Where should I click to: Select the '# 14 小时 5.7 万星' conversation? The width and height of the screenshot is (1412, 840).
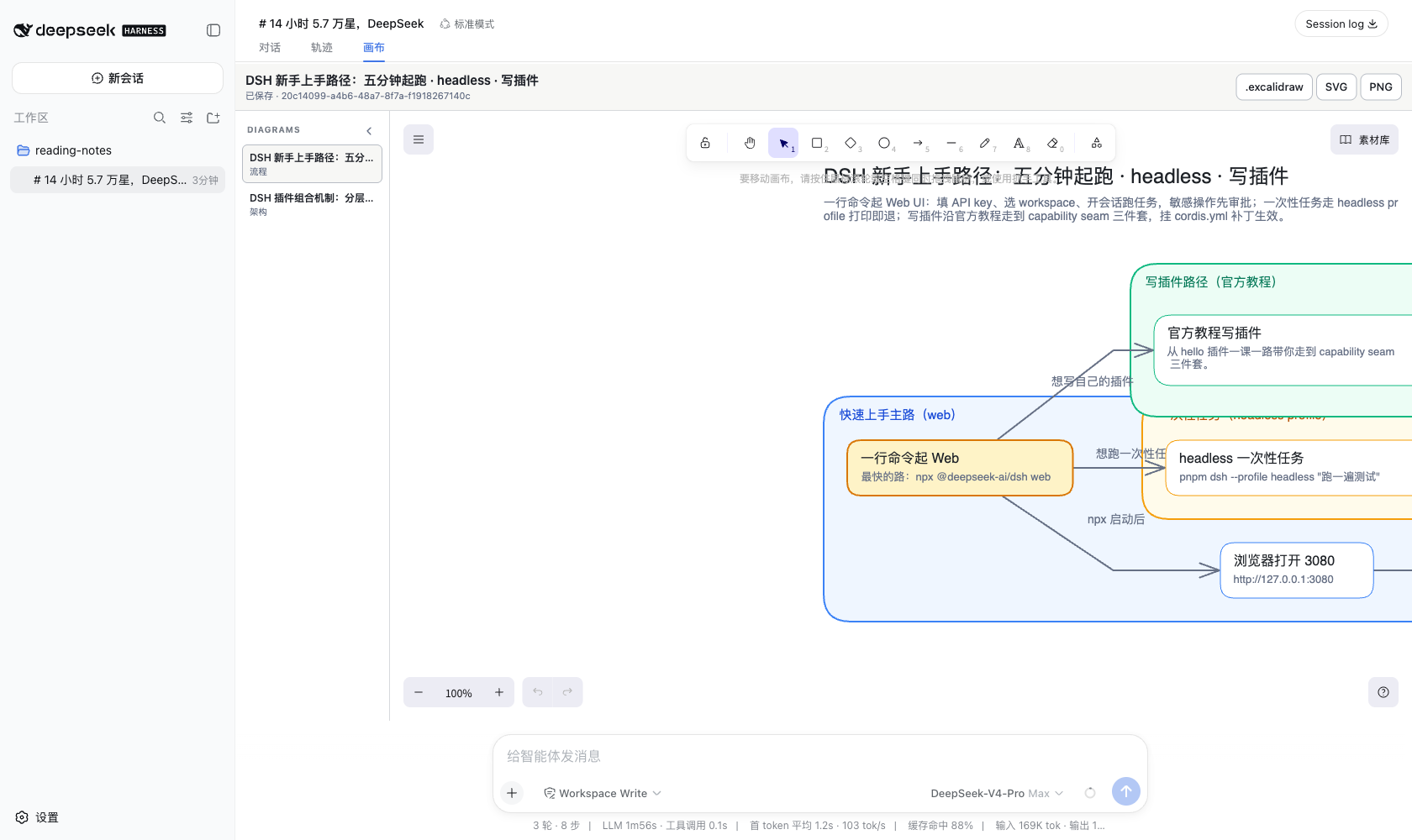coord(118,180)
